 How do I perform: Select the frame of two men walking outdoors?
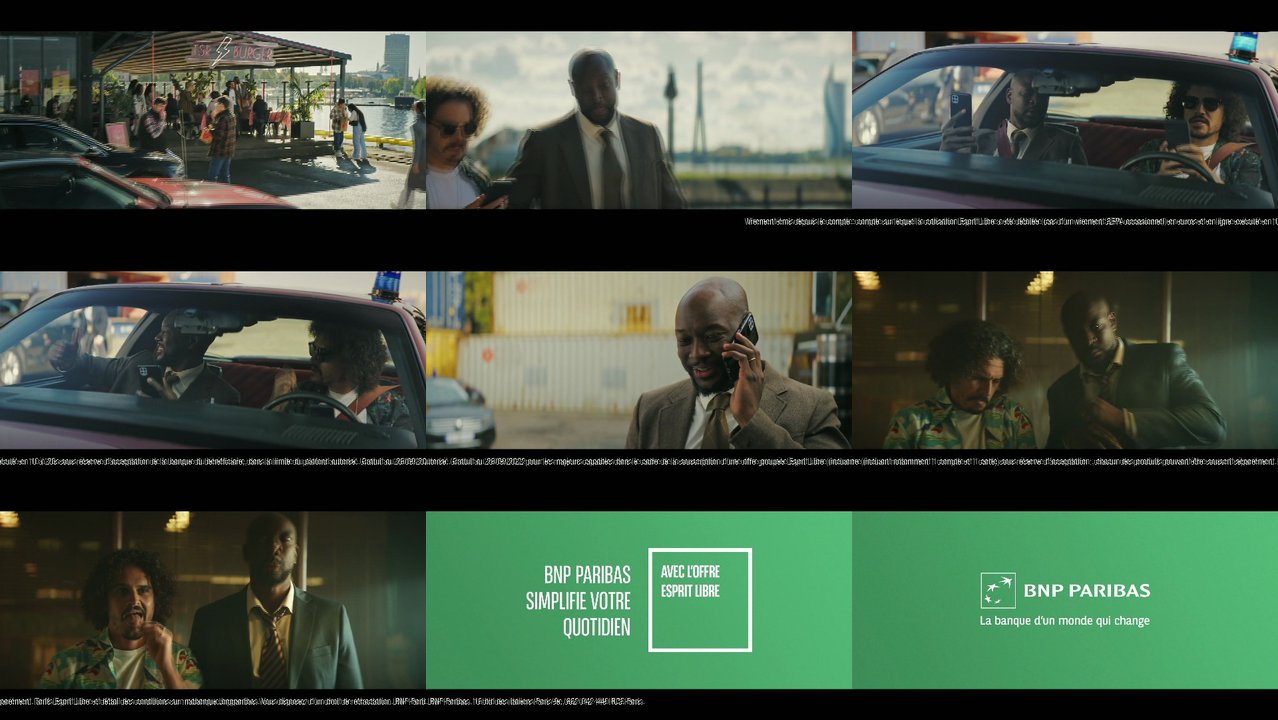click(x=639, y=120)
